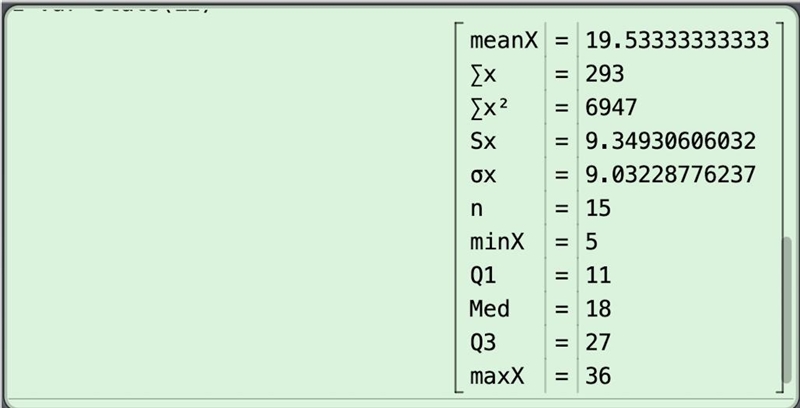Click the maxX value 36
Screen dimensions: 800x408
(598, 376)
